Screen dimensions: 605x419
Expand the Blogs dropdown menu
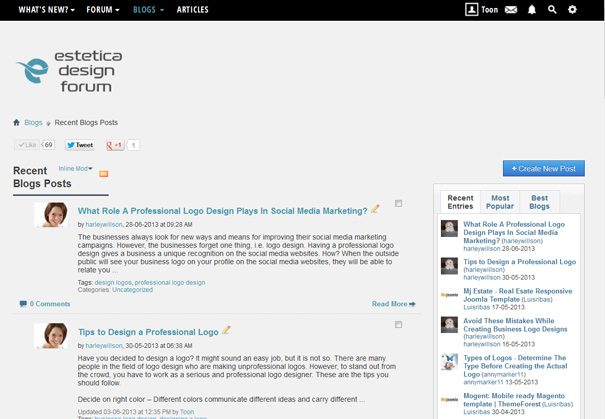click(x=149, y=10)
